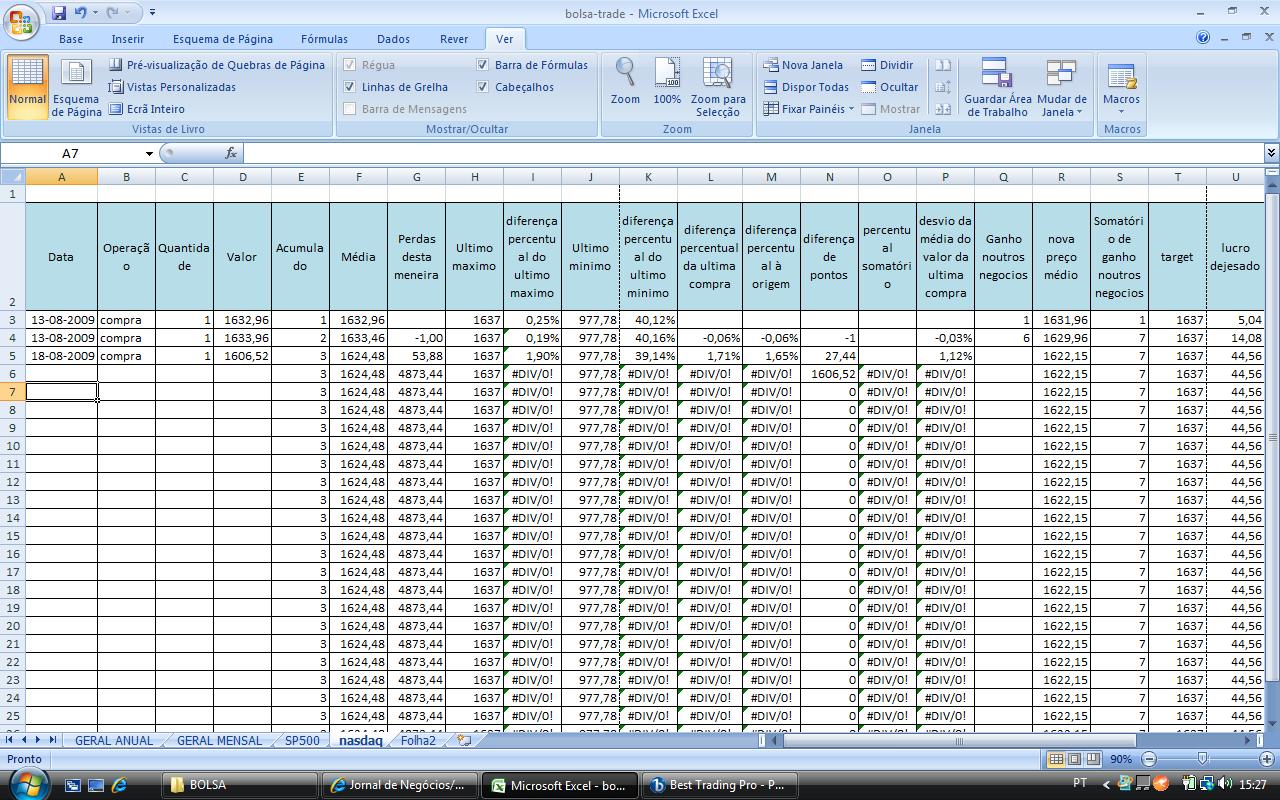Click zoom out minus button
The width and height of the screenshot is (1280, 800).
[x=1149, y=759]
